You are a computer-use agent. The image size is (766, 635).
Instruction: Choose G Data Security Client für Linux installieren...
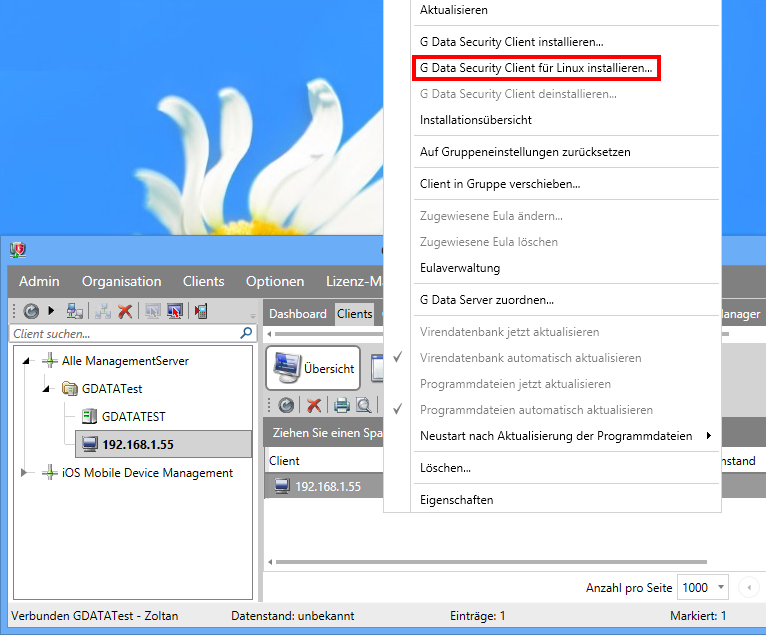coord(536,68)
